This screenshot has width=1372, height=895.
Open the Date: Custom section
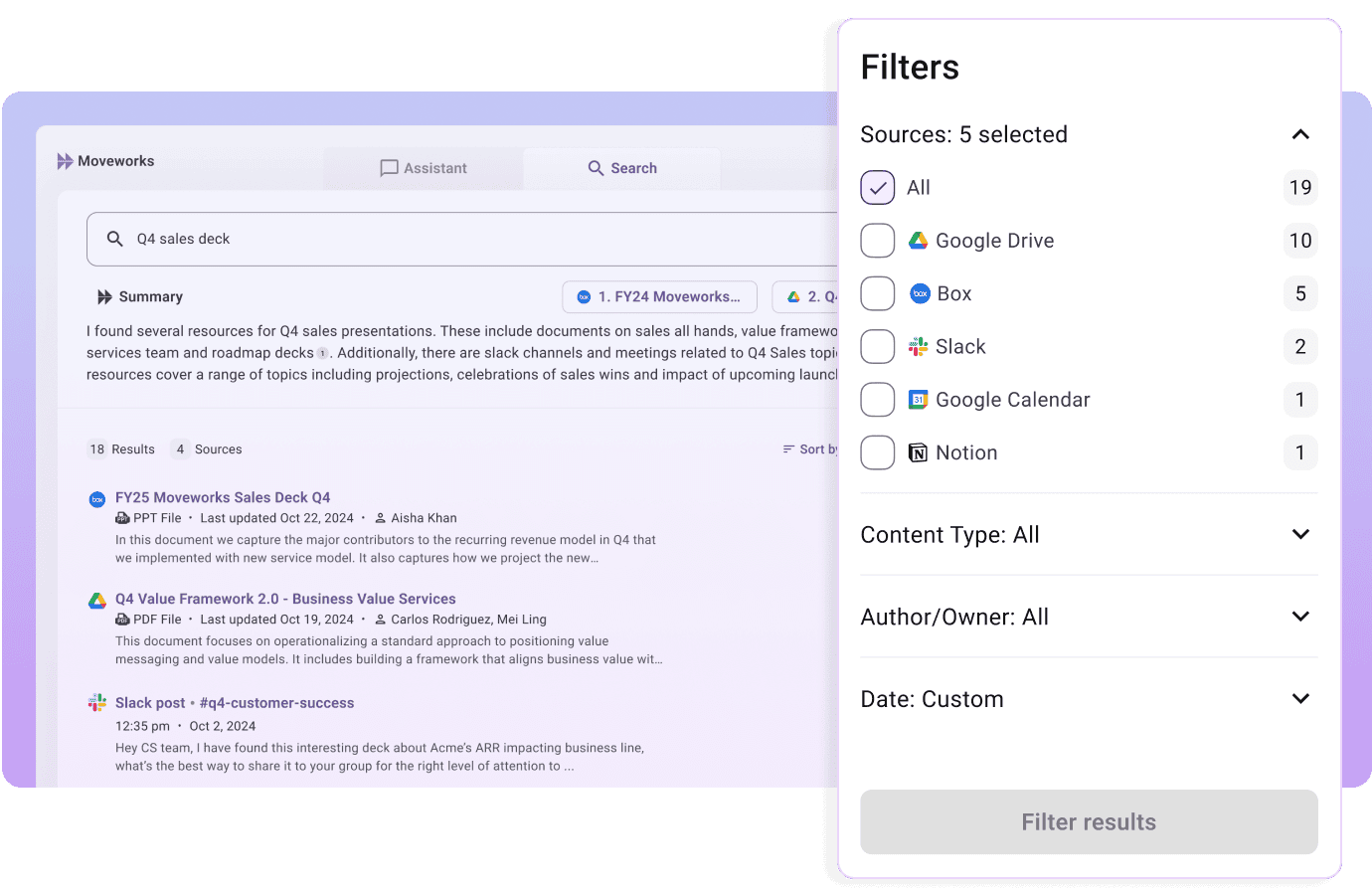tap(1300, 698)
